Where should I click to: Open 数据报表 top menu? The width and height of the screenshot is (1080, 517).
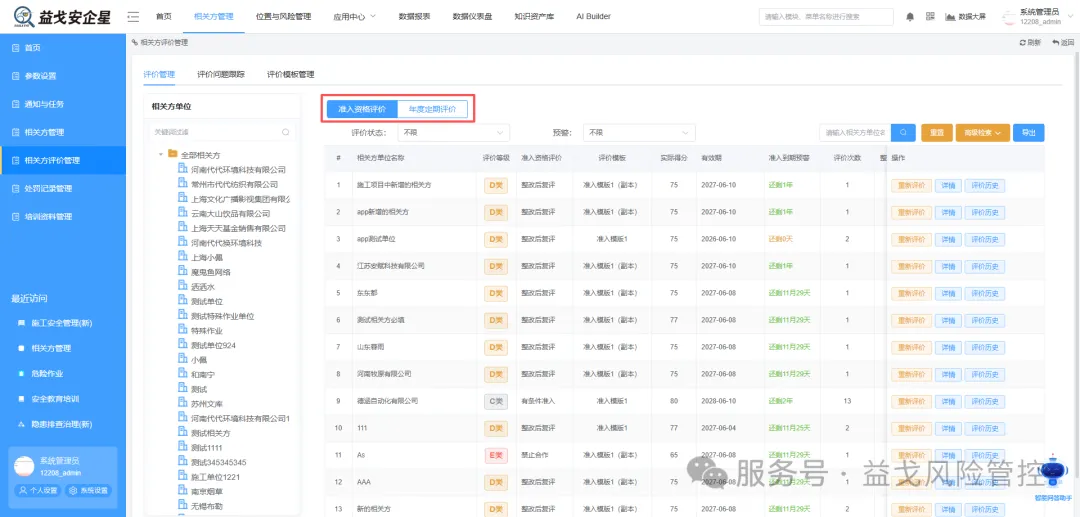(415, 17)
